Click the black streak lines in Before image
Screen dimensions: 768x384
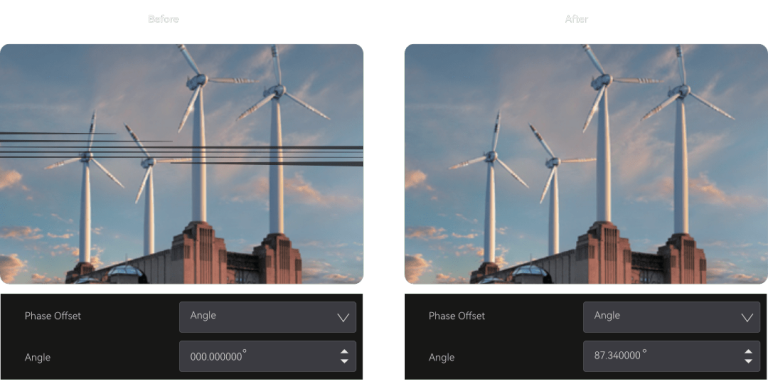pos(181,148)
